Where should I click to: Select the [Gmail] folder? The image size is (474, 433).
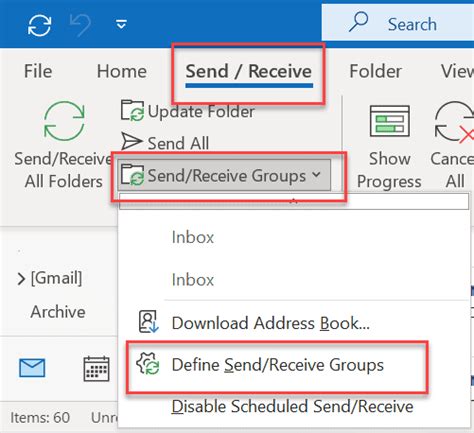tap(56, 278)
